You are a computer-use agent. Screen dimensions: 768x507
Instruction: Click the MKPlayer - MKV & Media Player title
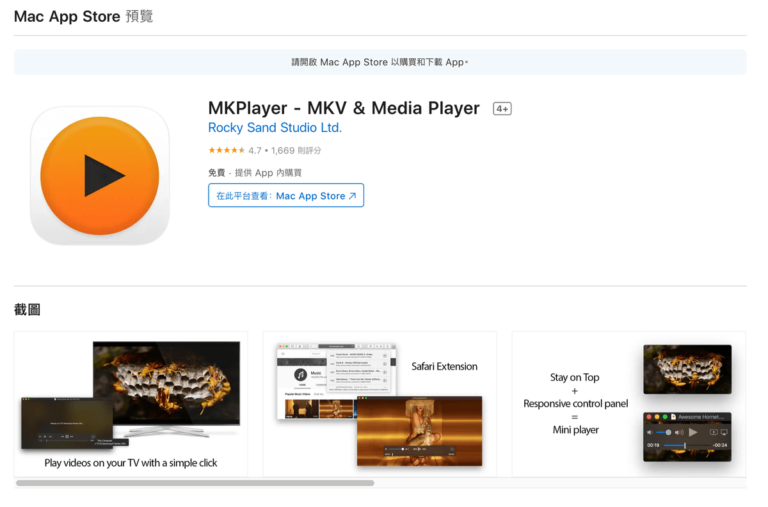click(343, 108)
